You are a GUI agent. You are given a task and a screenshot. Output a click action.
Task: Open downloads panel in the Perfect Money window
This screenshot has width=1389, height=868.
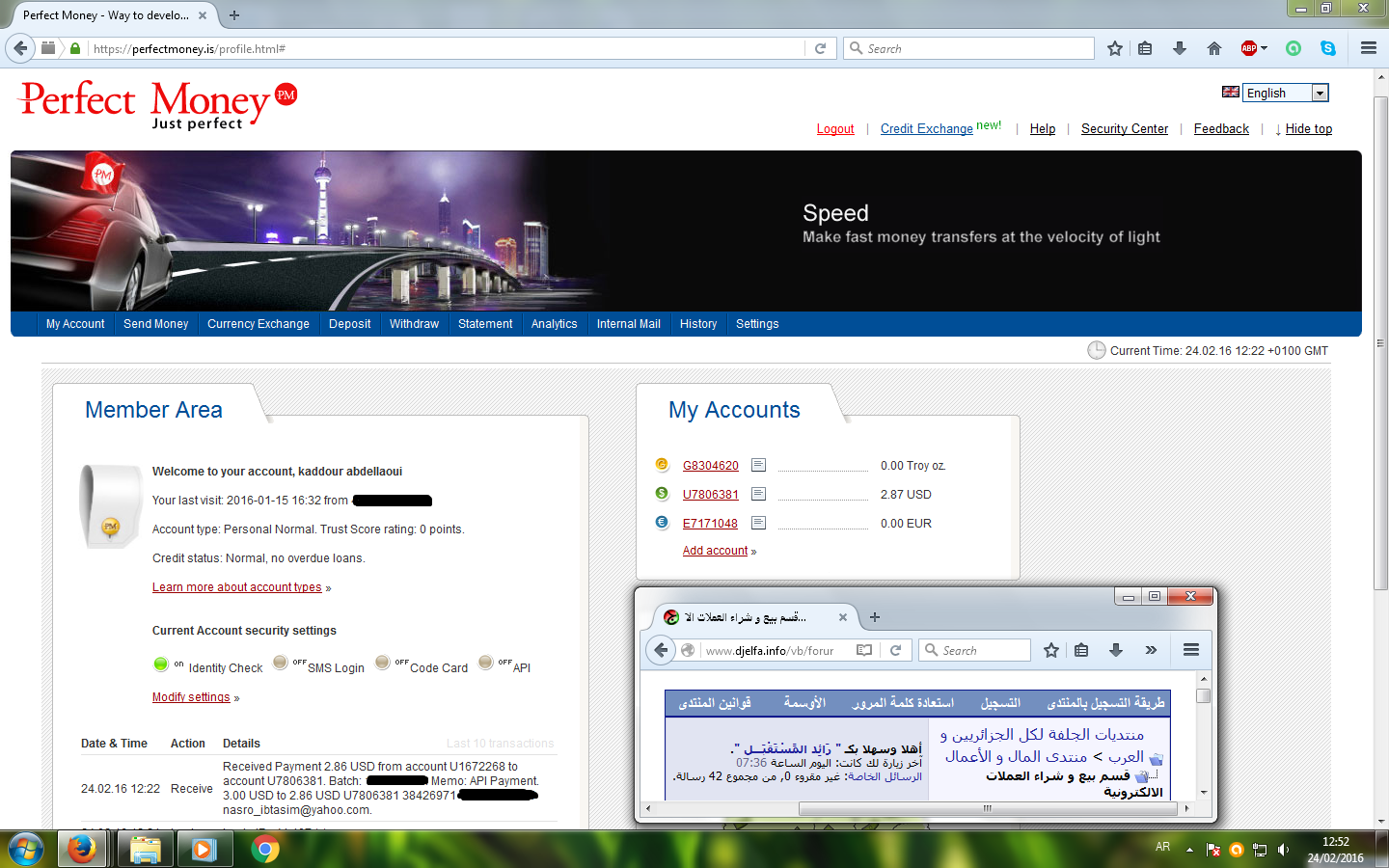pyautogui.click(x=1180, y=48)
